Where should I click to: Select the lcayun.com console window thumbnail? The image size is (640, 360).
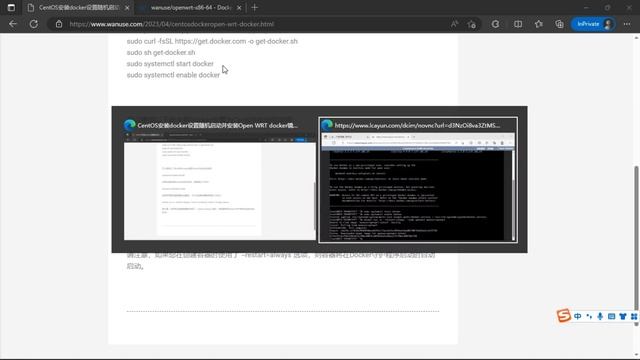[x=418, y=180]
